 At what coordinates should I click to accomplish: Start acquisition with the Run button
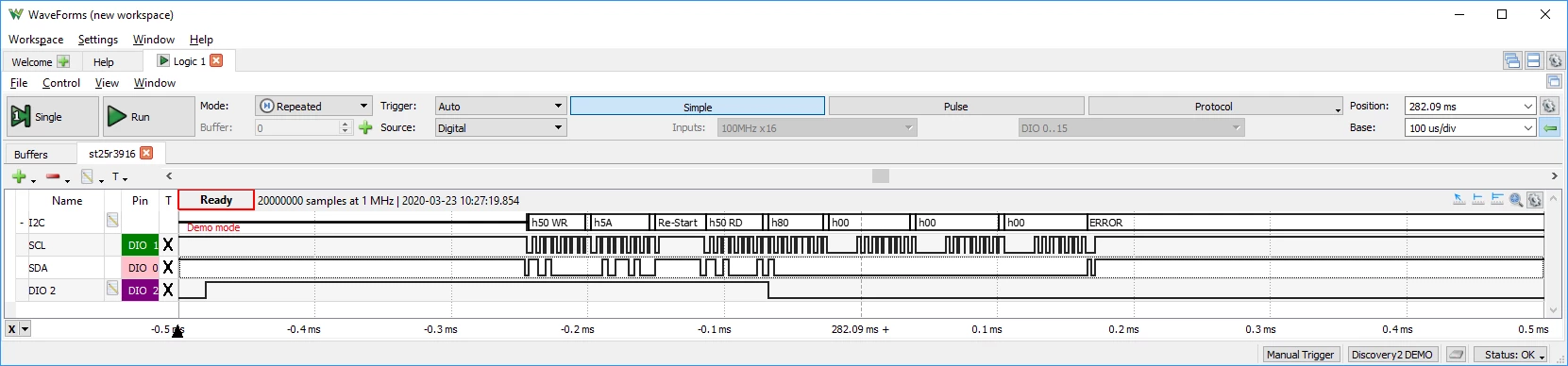pyautogui.click(x=148, y=117)
